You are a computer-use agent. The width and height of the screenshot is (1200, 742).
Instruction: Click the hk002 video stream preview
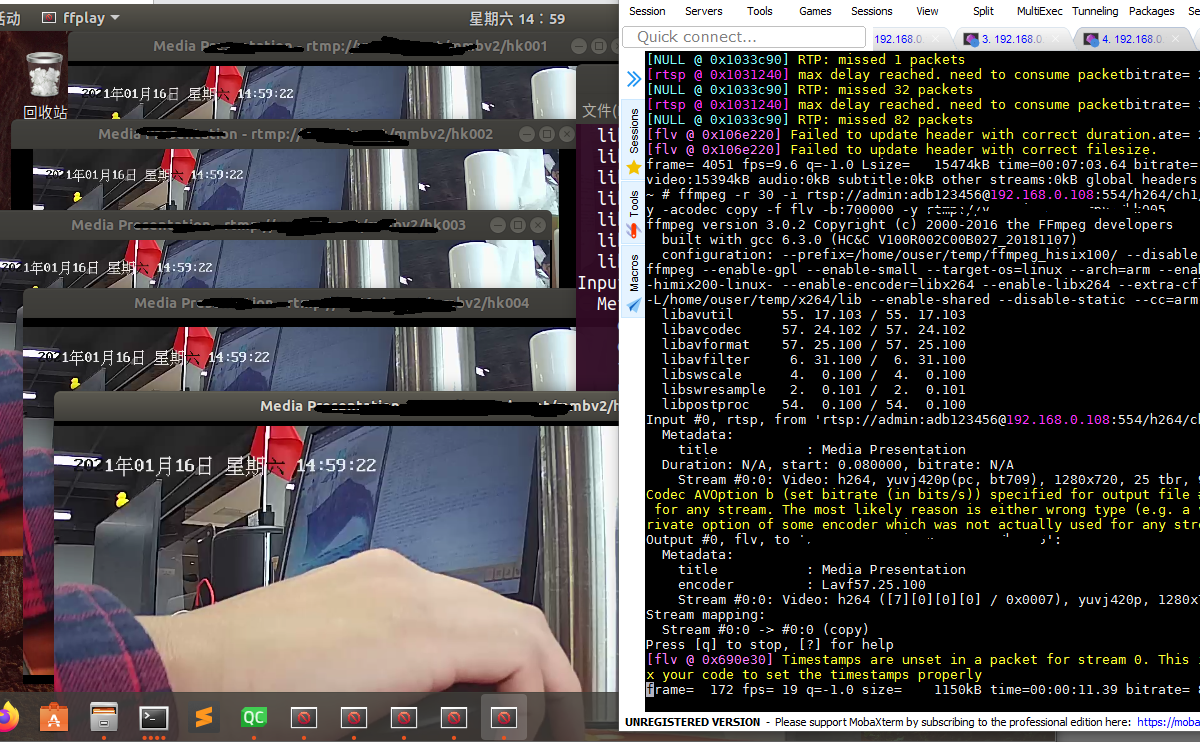tap(295, 178)
